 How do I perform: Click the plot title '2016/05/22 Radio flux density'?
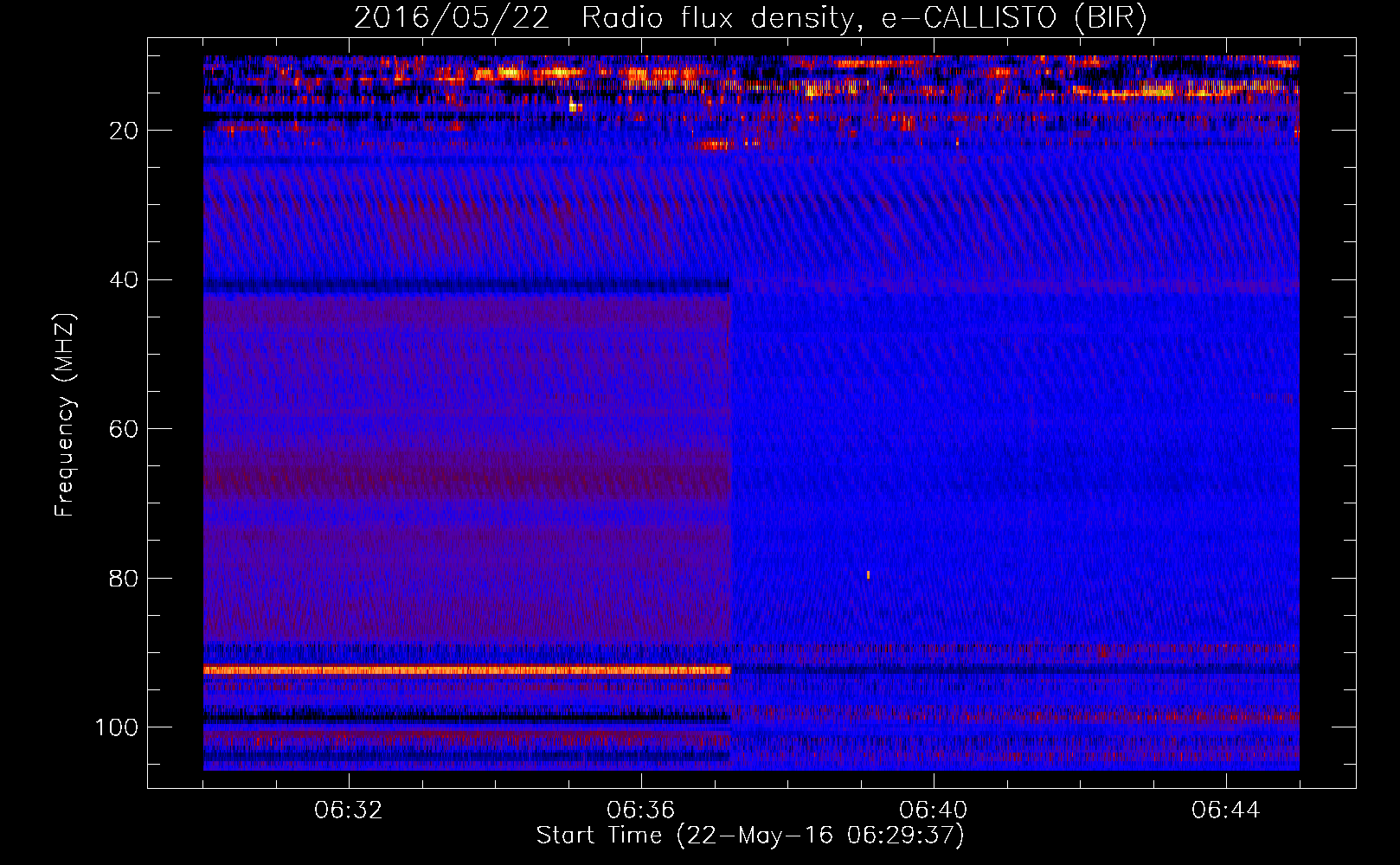[x=604, y=18]
